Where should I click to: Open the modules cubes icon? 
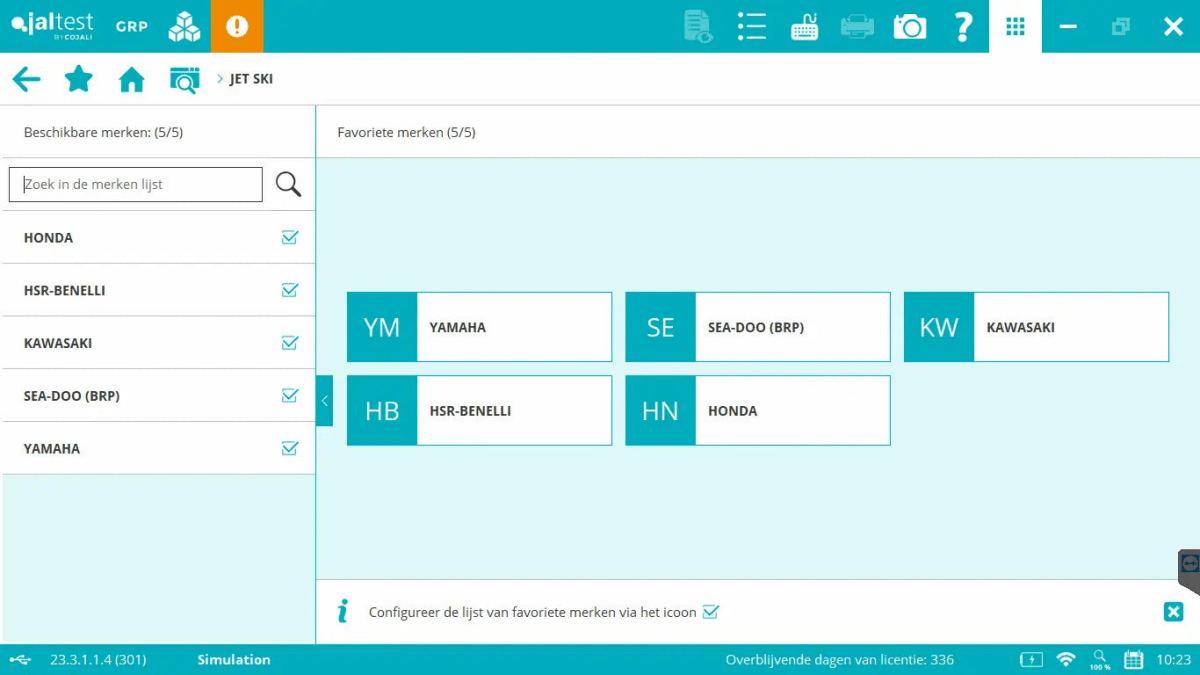(184, 26)
